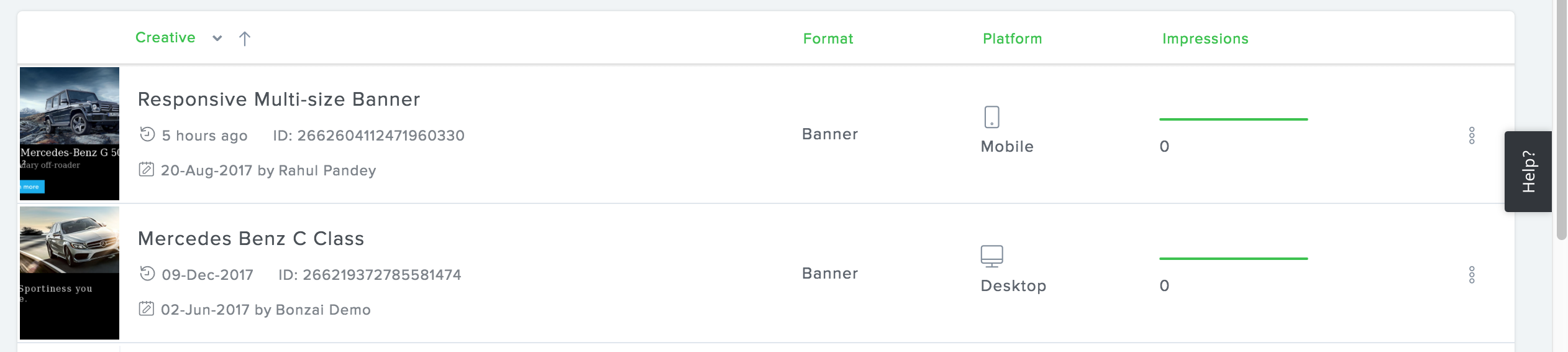The image size is (1568, 352).
Task: Open options menu for Responsive Multi-size Banner
Action: [1472, 136]
